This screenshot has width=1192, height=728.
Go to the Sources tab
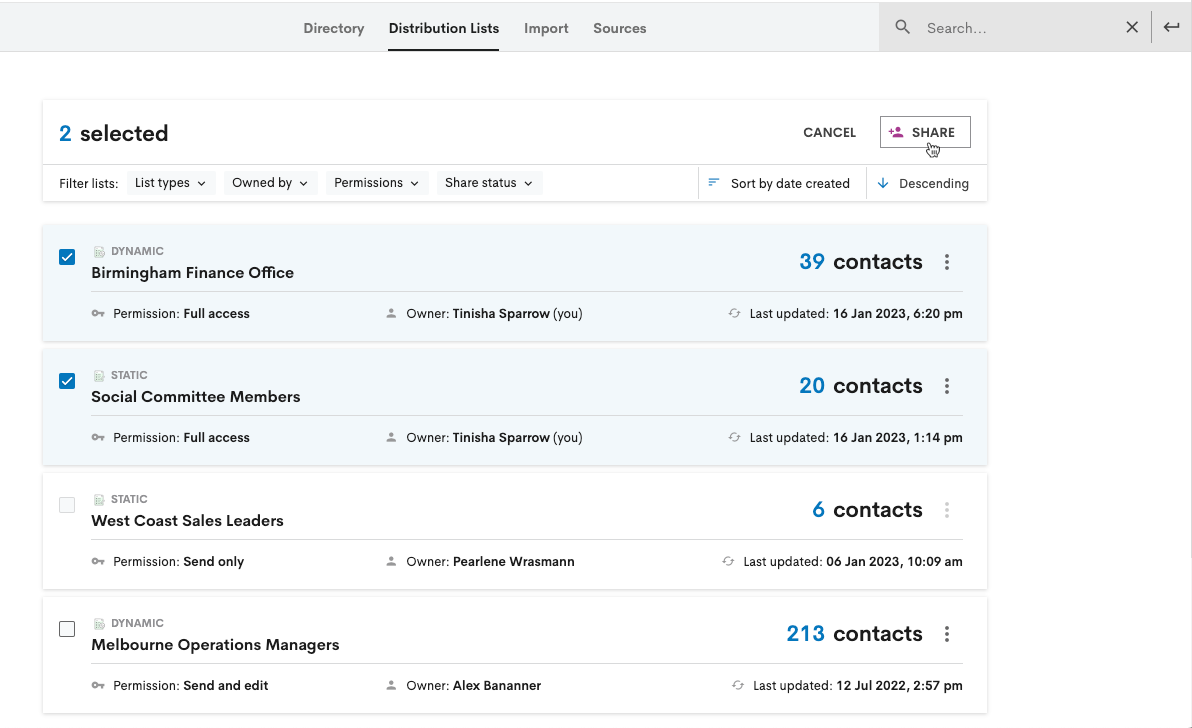tap(620, 28)
